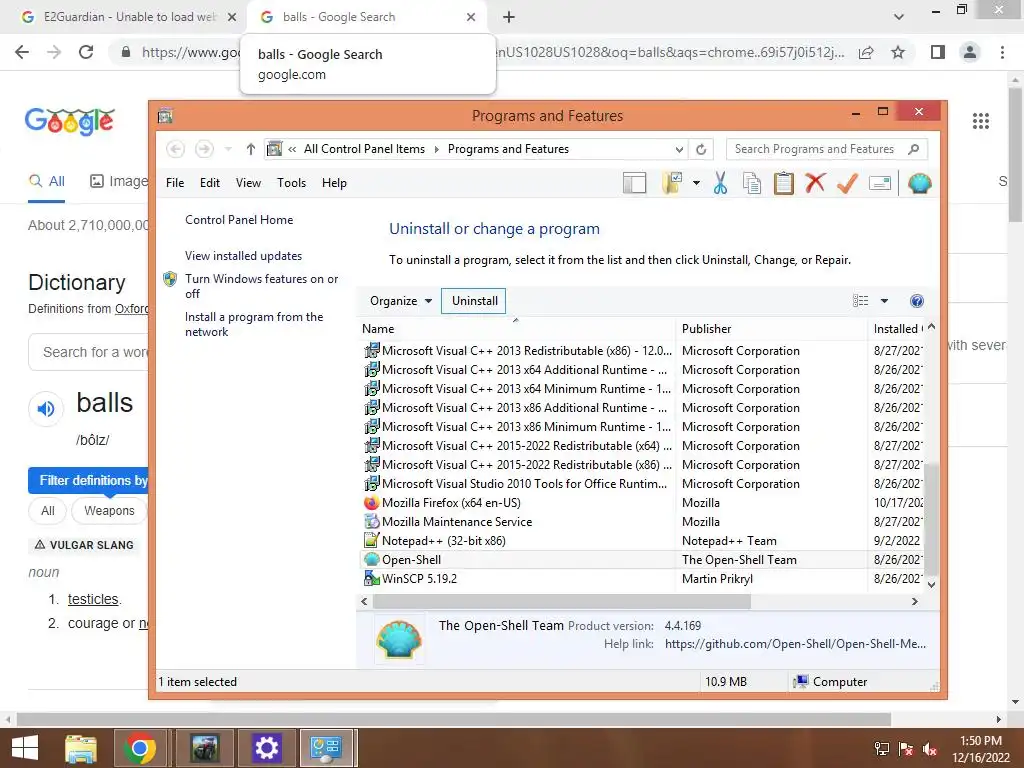Select the Weapons filter chip in Google
This screenshot has width=1024, height=768.
tap(109, 511)
